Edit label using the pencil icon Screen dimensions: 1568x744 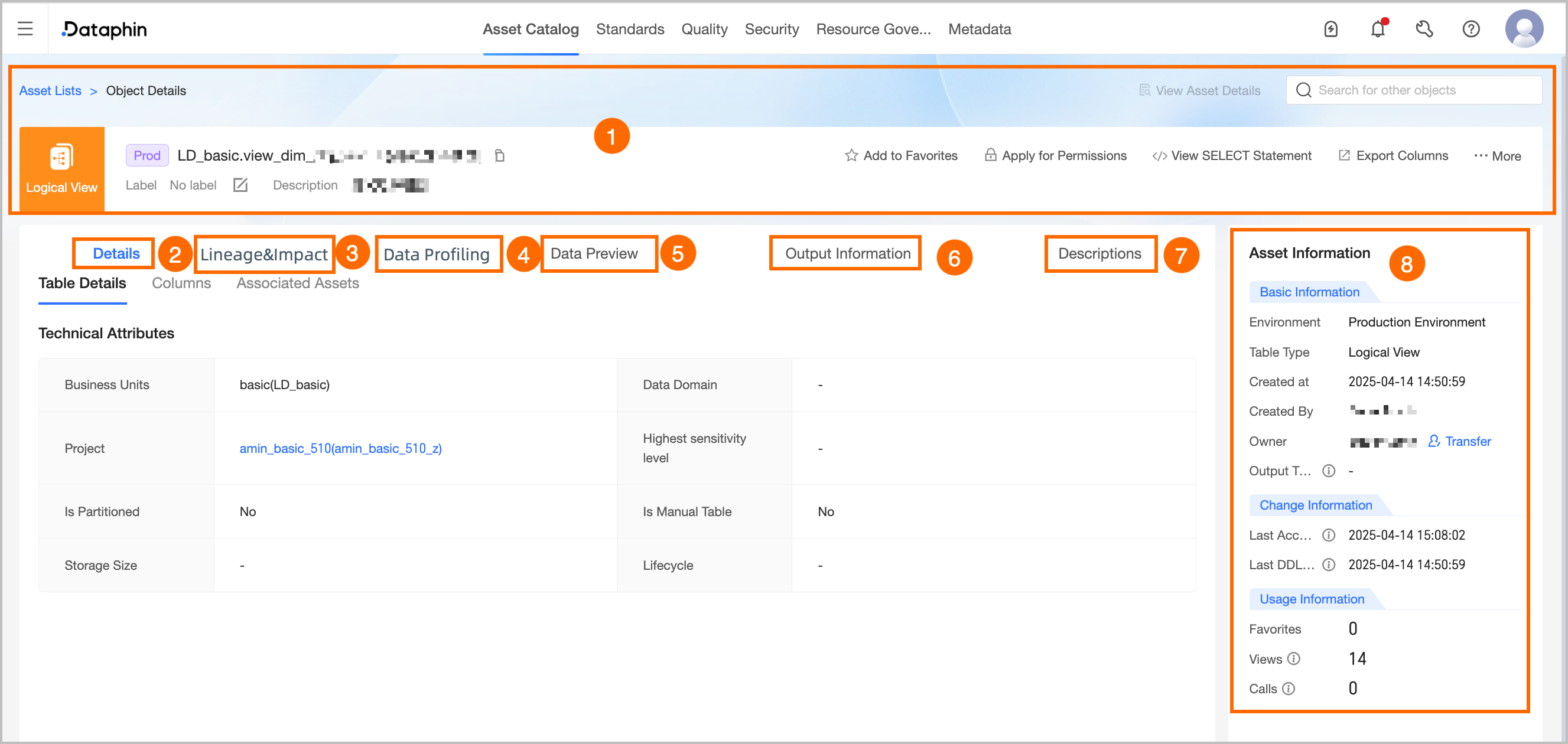[x=240, y=185]
